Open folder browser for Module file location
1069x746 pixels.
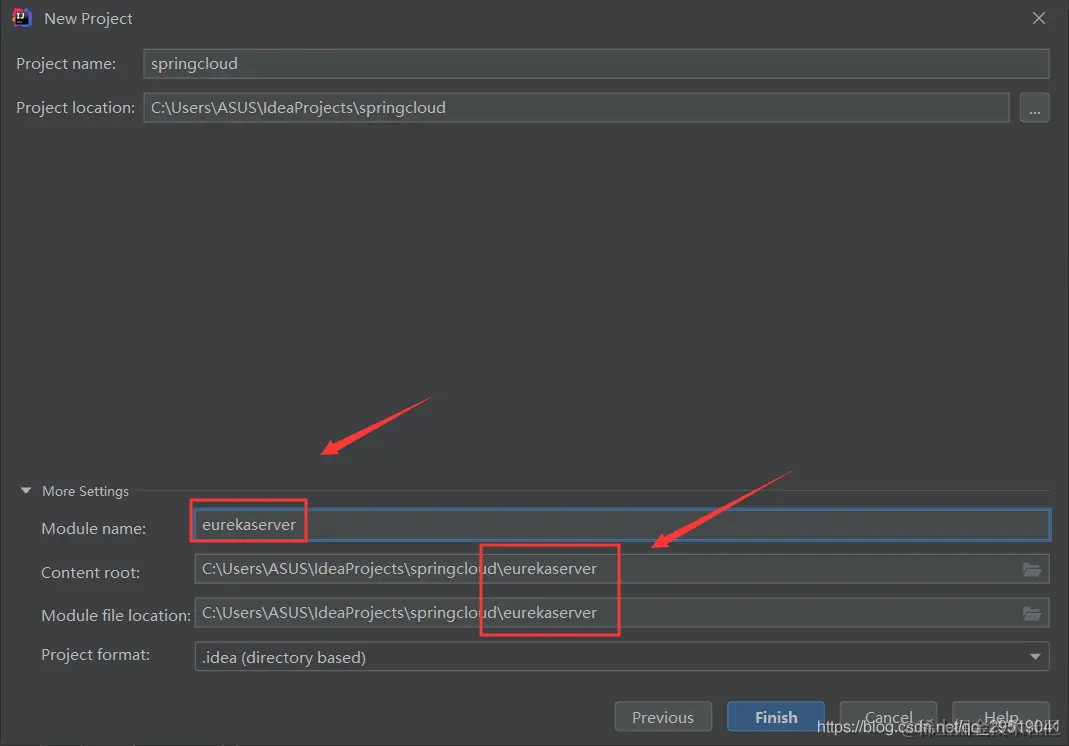pyautogui.click(x=1032, y=614)
